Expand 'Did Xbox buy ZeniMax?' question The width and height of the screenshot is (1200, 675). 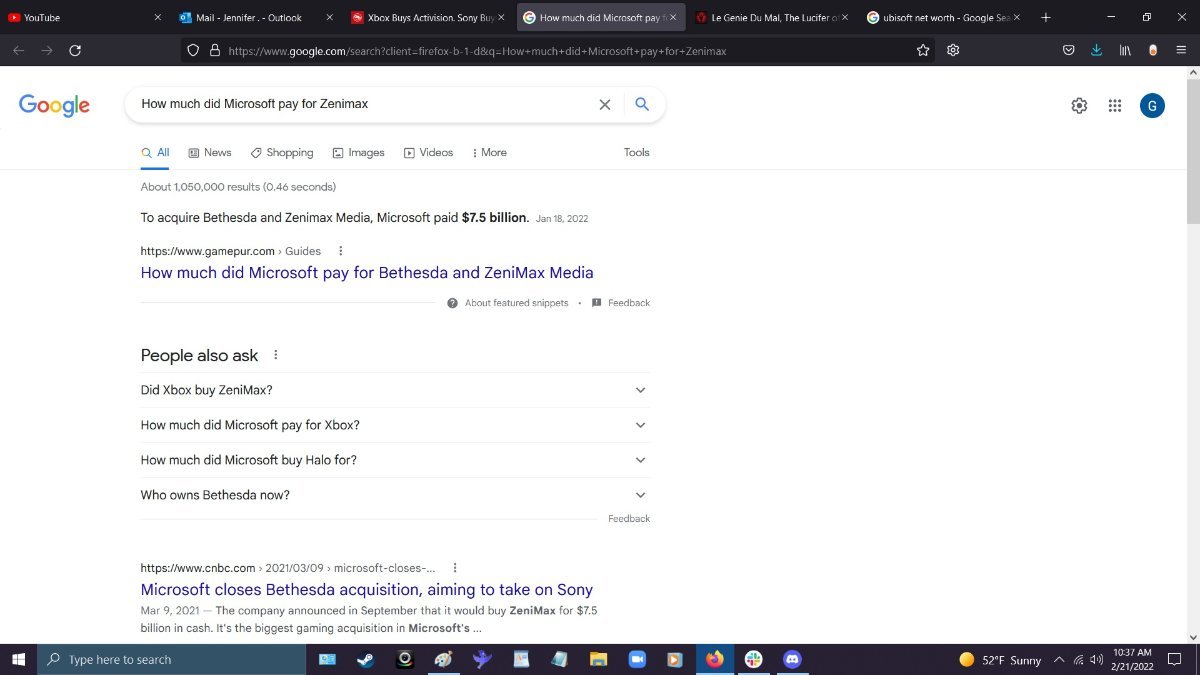395,390
